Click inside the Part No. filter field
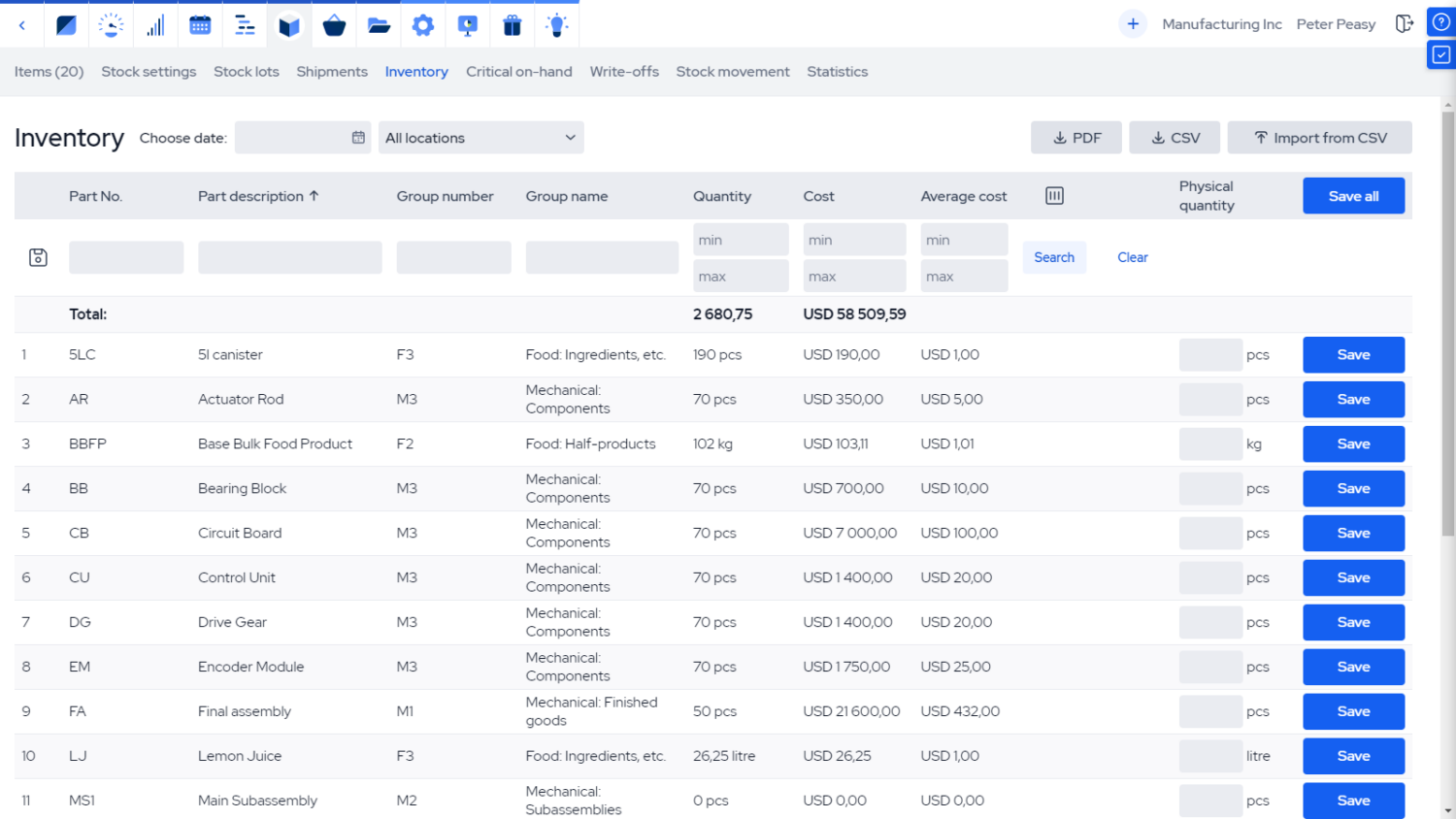This screenshot has width=1456, height=819. [x=126, y=257]
